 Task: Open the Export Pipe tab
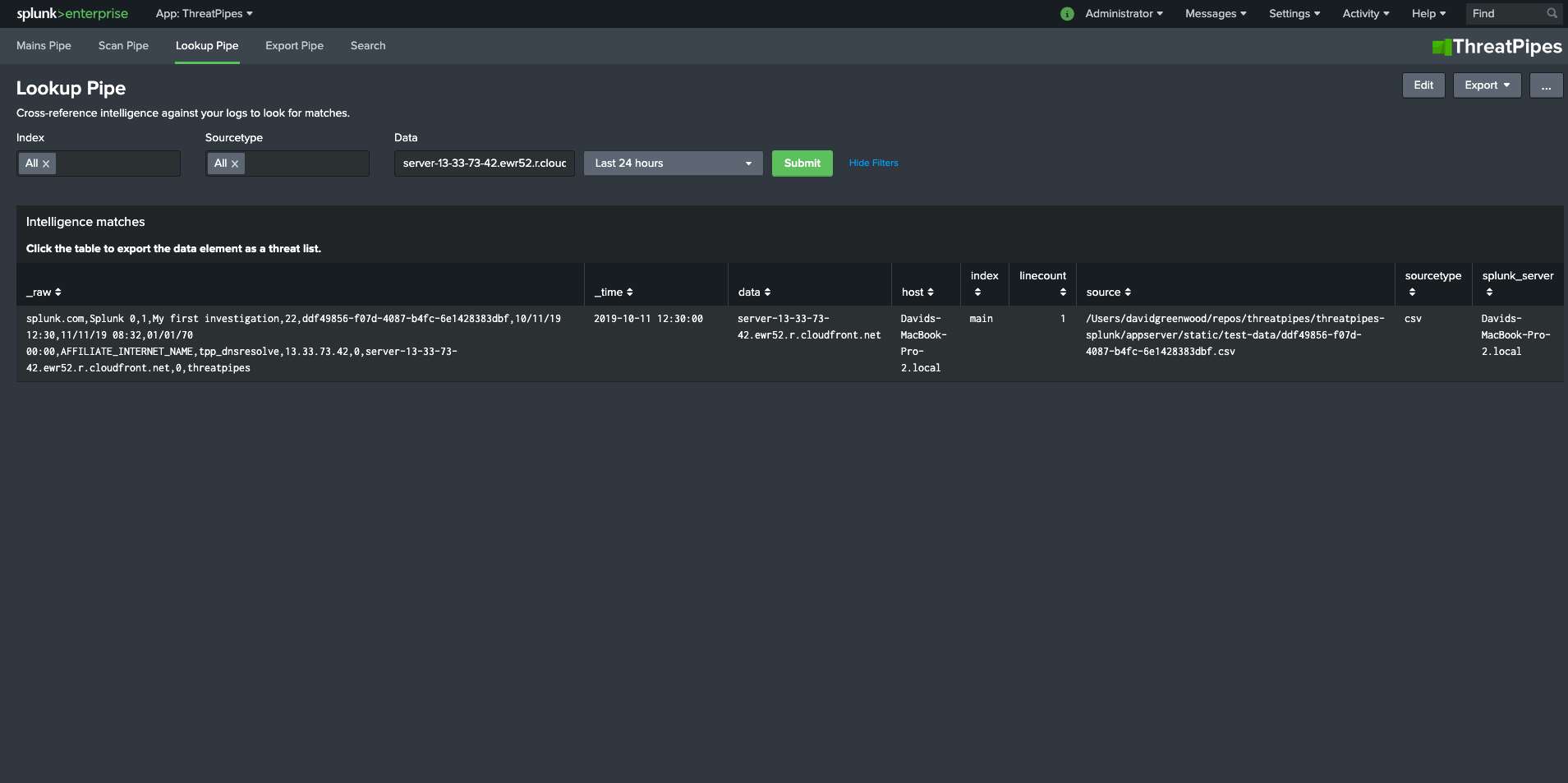294,45
